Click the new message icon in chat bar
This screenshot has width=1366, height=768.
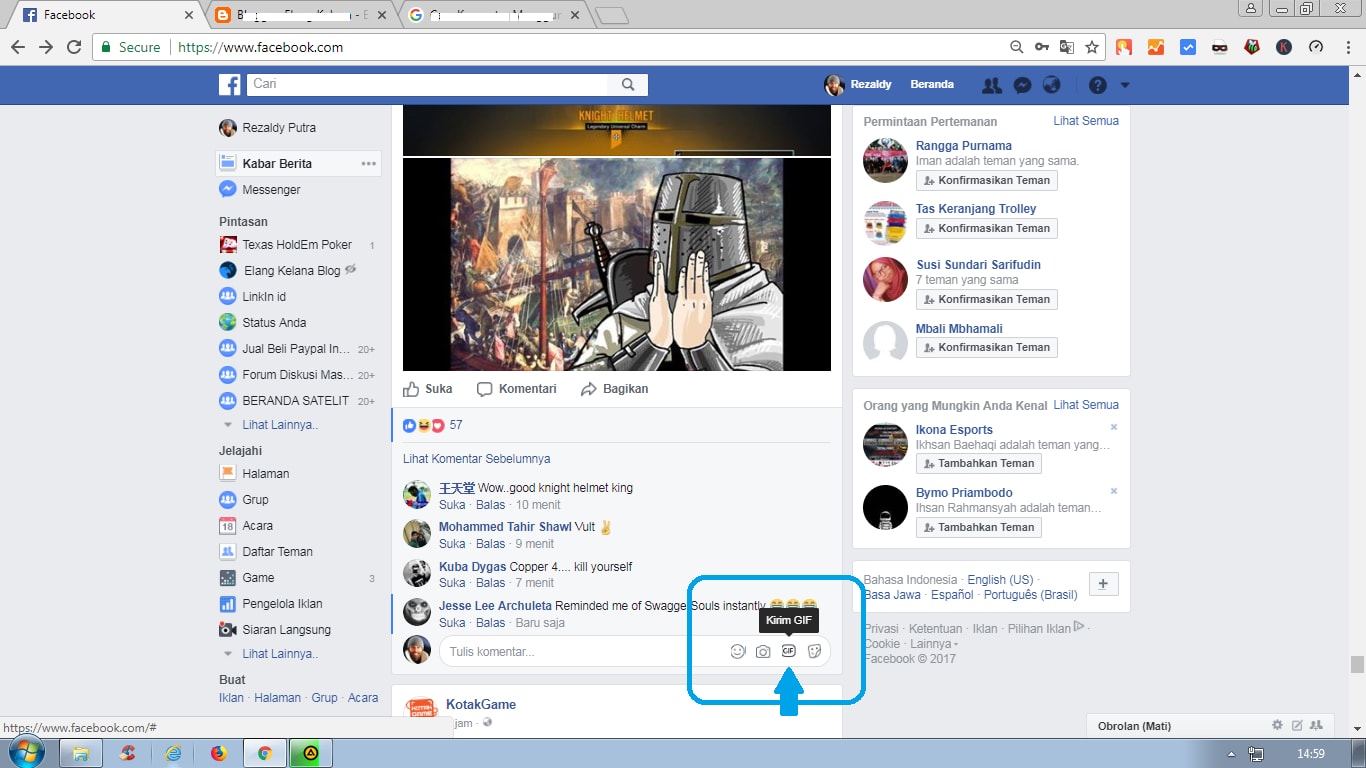click(x=1297, y=726)
